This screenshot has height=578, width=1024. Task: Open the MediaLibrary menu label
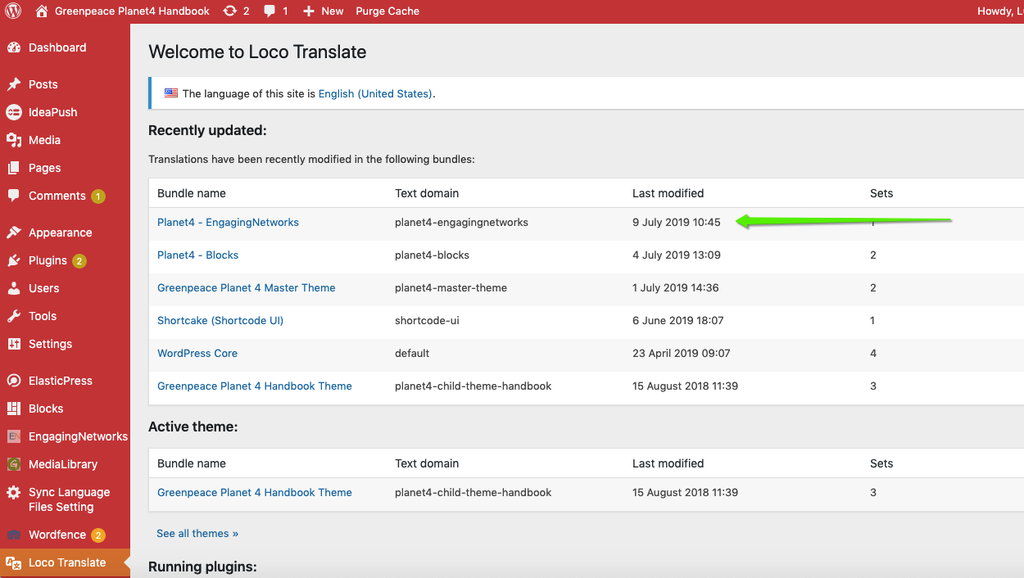pyautogui.click(x=63, y=464)
